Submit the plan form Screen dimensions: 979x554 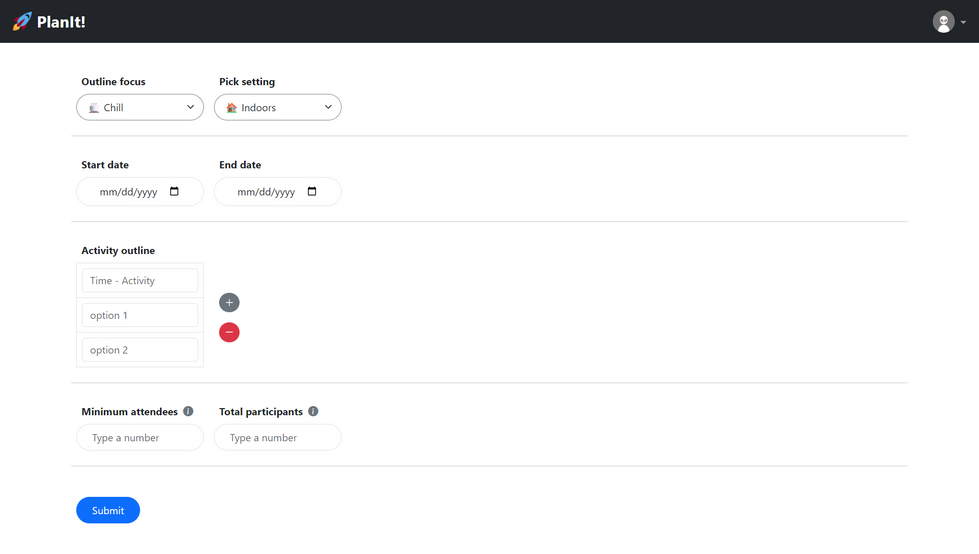[x=108, y=510]
